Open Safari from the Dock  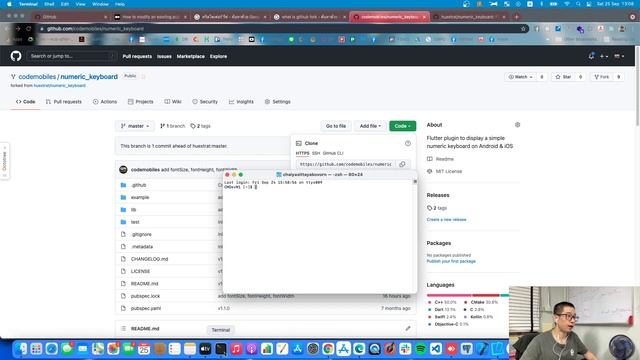click(x=51, y=349)
